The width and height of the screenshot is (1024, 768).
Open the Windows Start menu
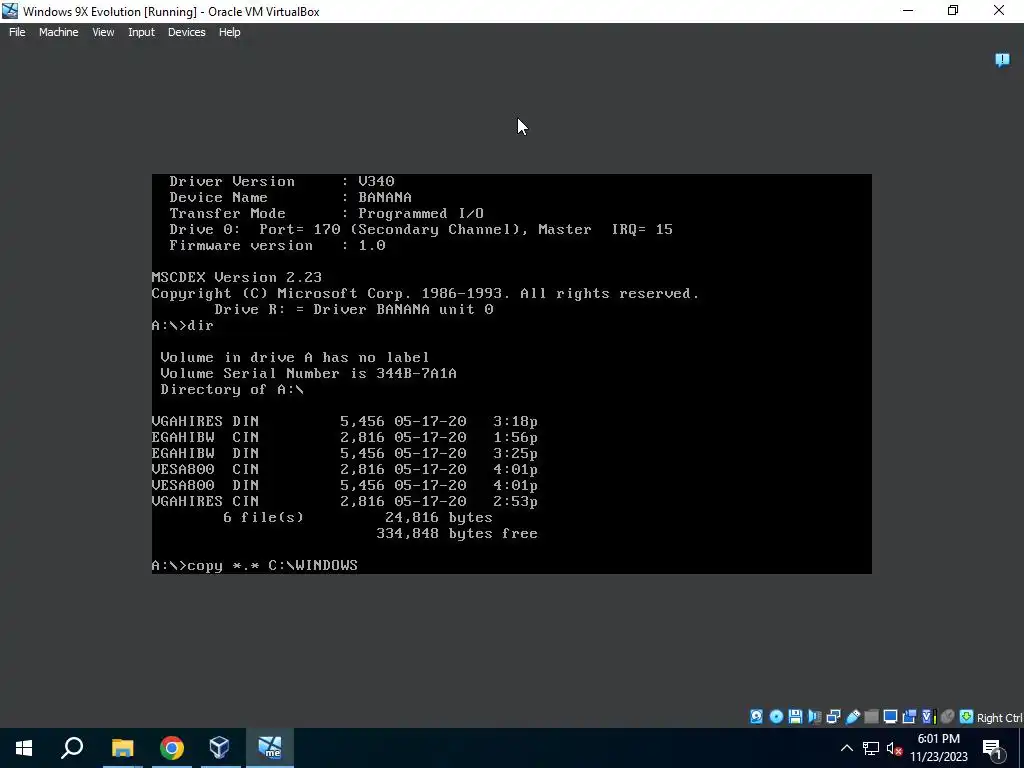tap(24, 748)
